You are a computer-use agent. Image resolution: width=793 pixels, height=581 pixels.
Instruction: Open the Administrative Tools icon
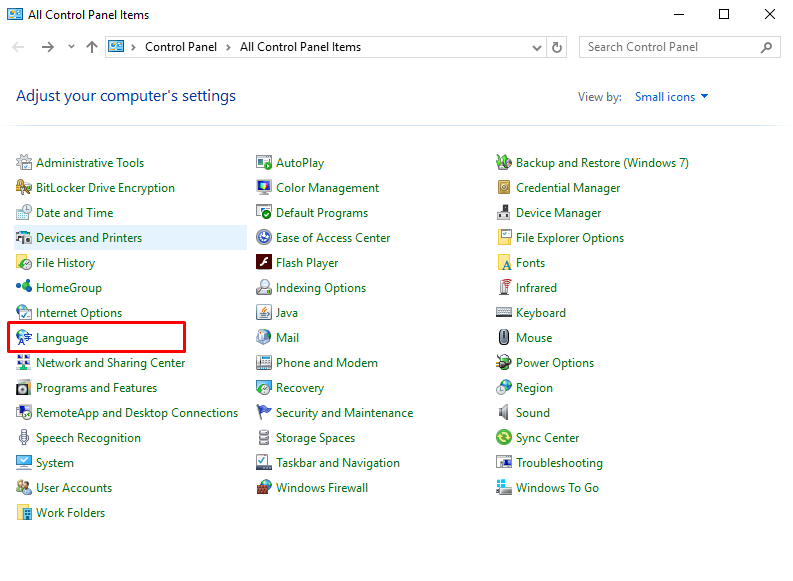tap(24, 162)
